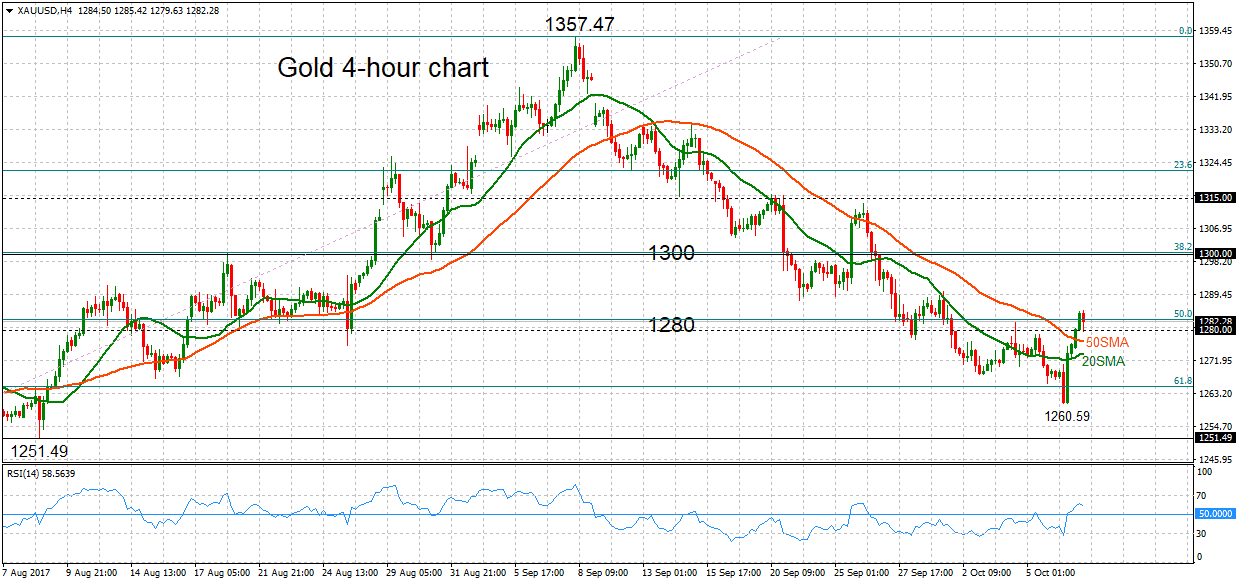Click the '25 Sep 01:00' time label
This screenshot has width=1236, height=584.
pos(863,574)
